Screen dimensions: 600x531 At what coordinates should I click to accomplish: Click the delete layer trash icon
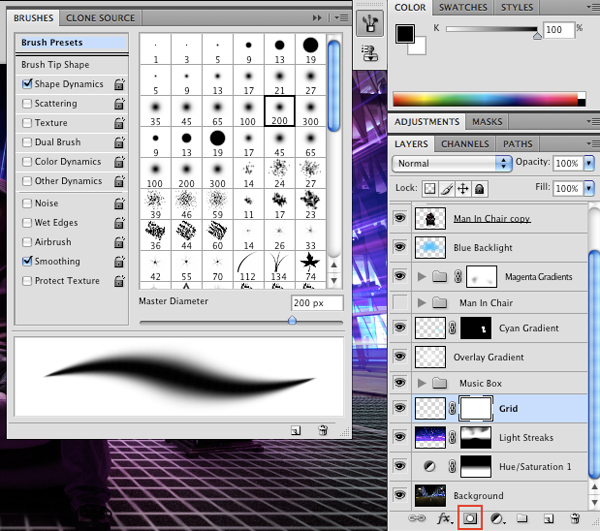(575, 518)
